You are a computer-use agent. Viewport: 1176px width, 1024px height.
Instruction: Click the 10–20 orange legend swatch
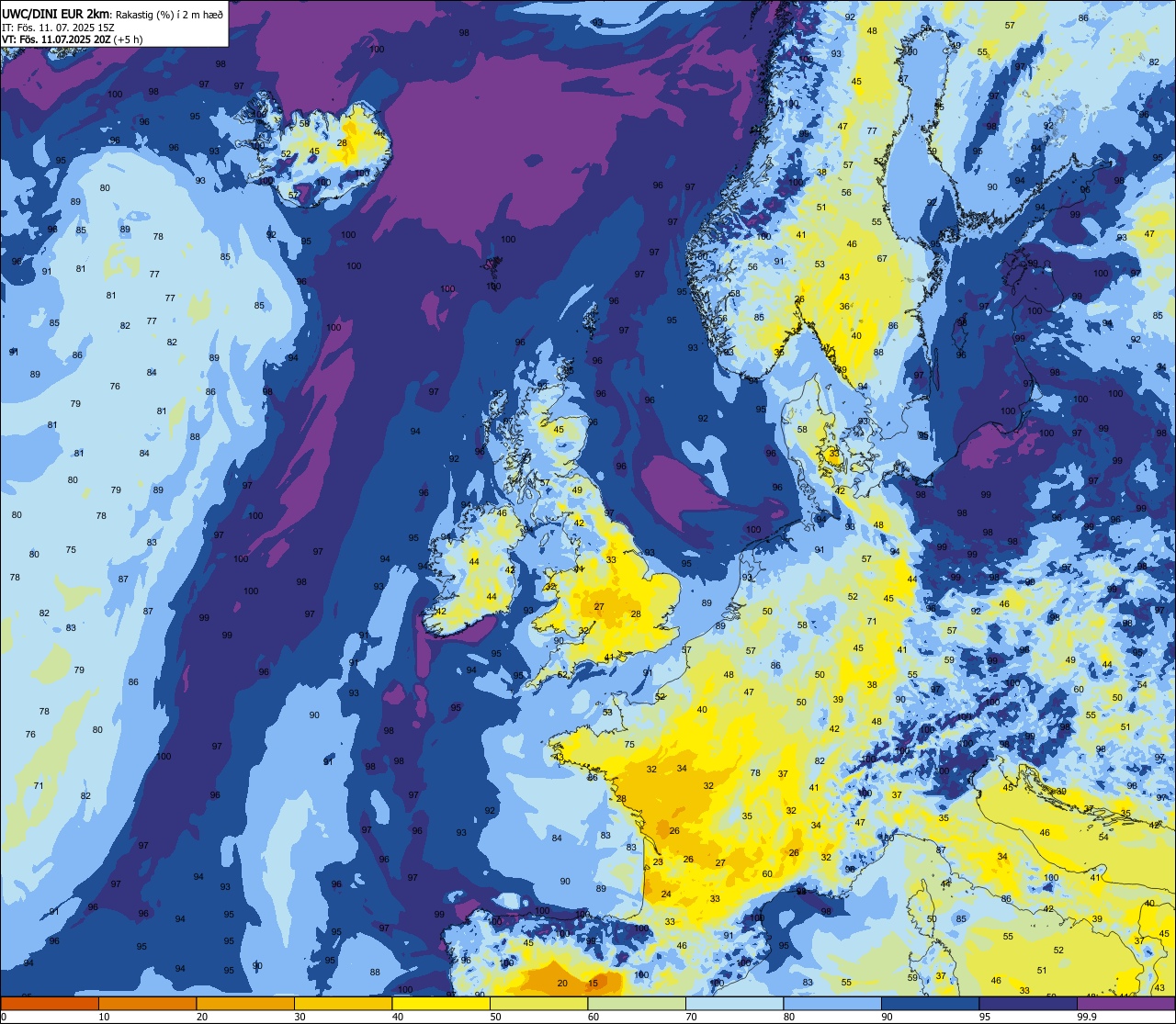[147, 1004]
